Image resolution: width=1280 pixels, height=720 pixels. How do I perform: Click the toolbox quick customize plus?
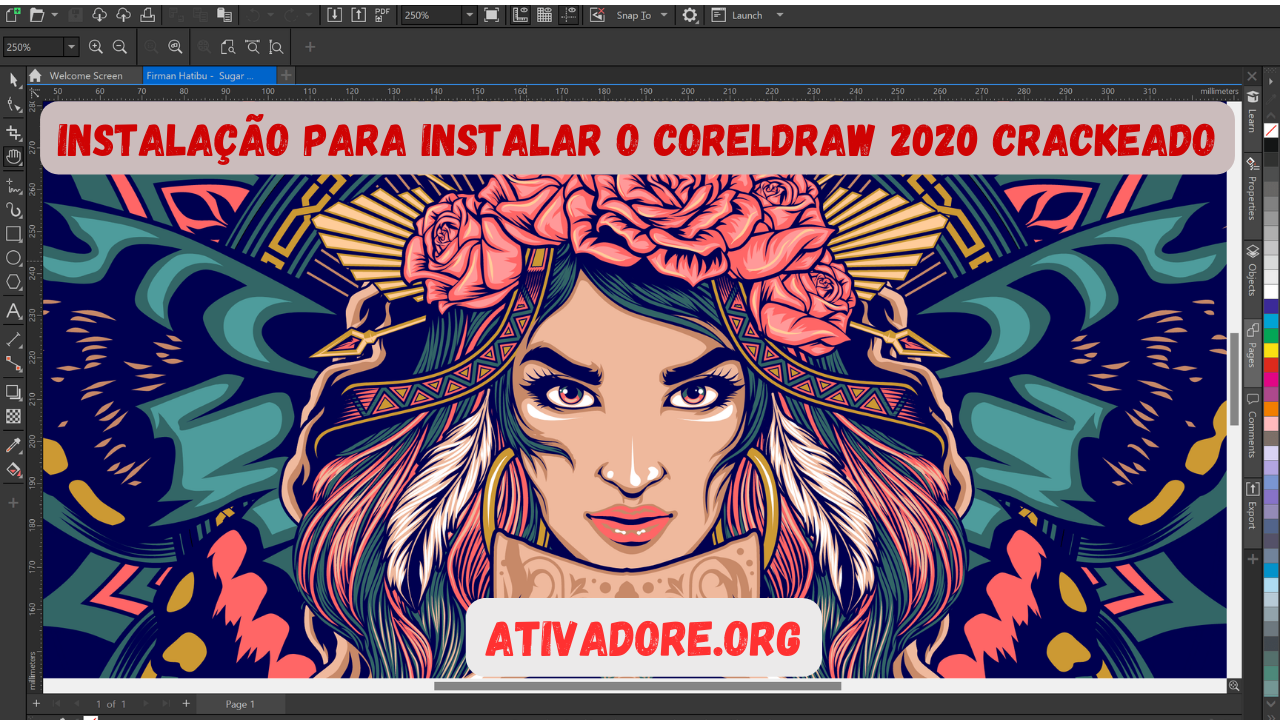point(13,503)
